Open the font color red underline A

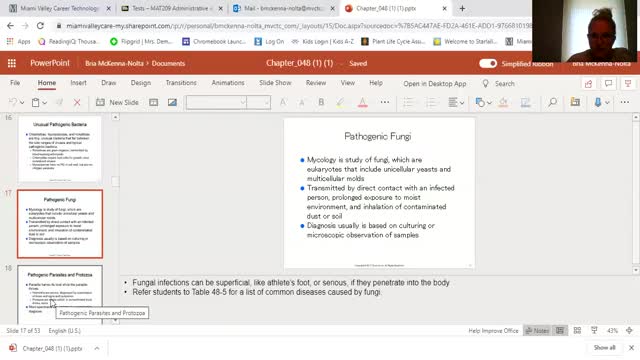pyautogui.click(x=362, y=102)
